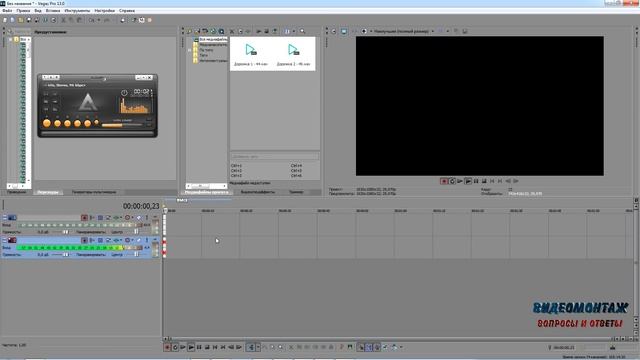This screenshot has width=640, height=360.
Task: Switch to the Медиафайлы проекта tab
Action: pyautogui.click(x=207, y=192)
